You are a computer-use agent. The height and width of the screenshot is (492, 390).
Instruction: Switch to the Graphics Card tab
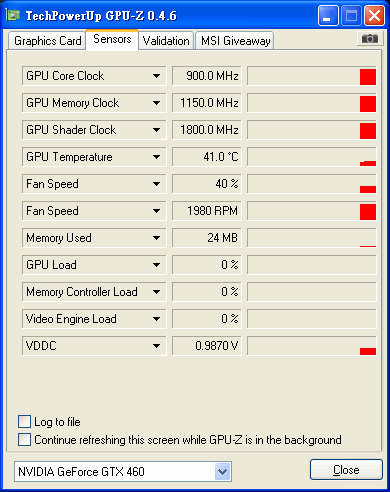(x=47, y=41)
